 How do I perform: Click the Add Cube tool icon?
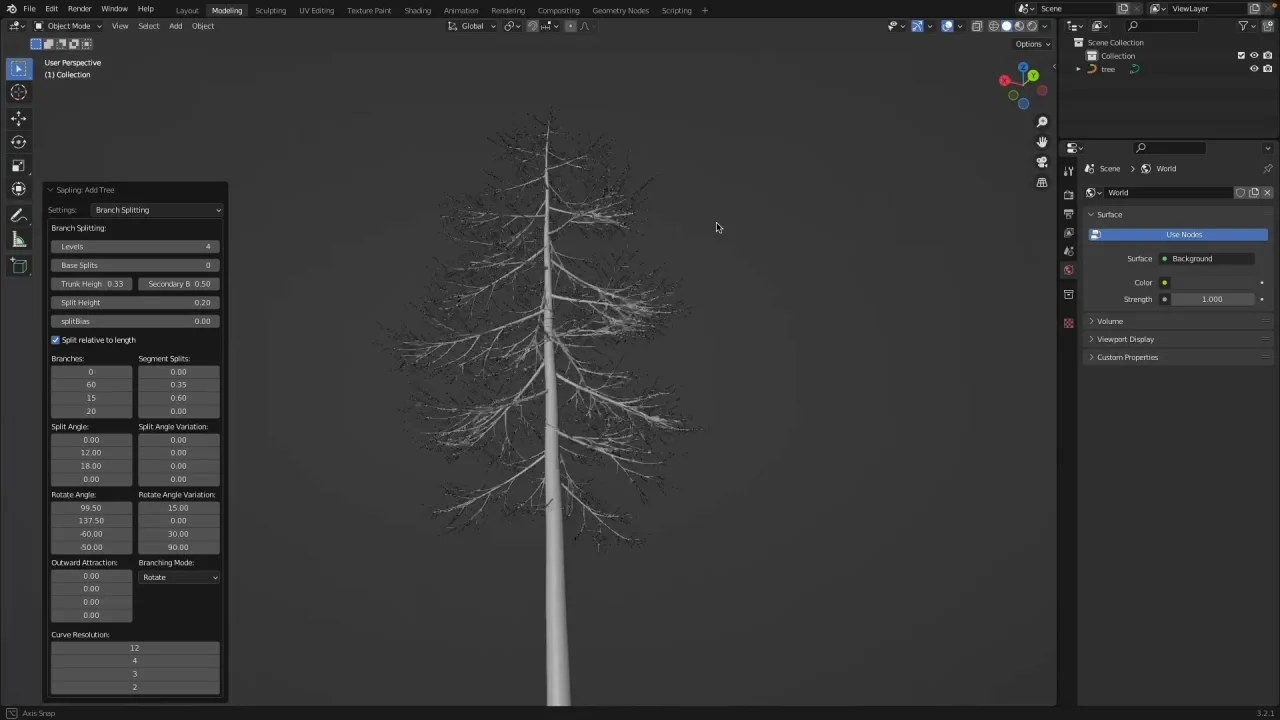coord(18,265)
